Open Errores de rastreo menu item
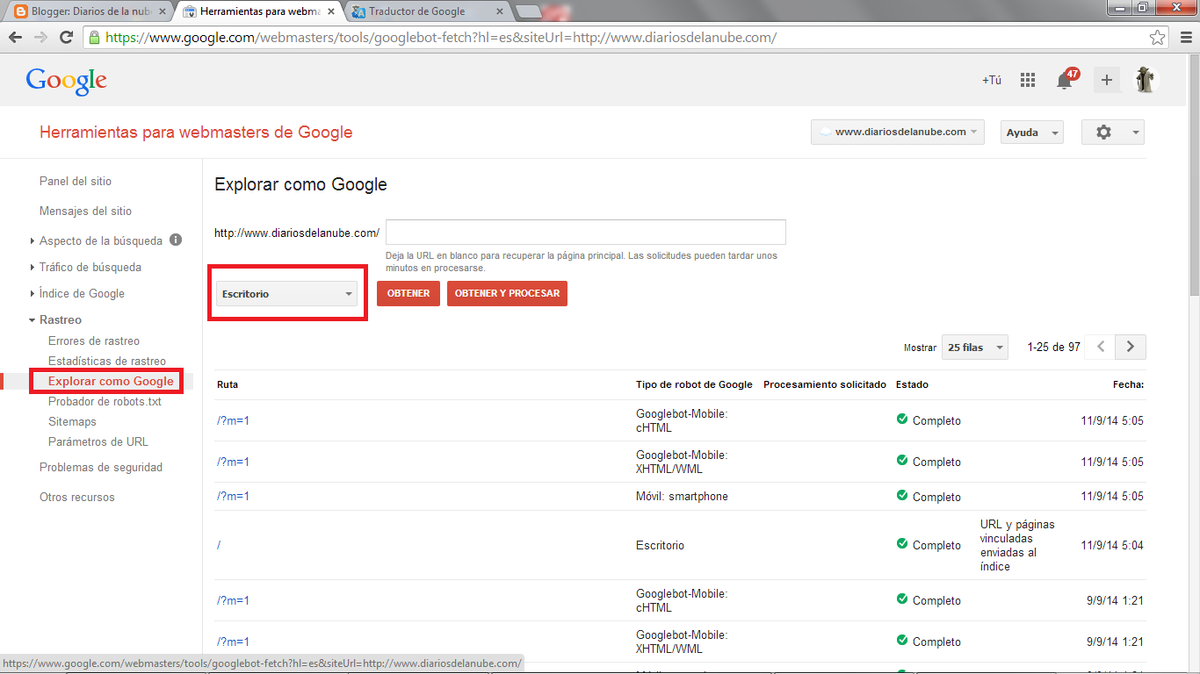Viewport: 1200px width, 674px height. 94,341
